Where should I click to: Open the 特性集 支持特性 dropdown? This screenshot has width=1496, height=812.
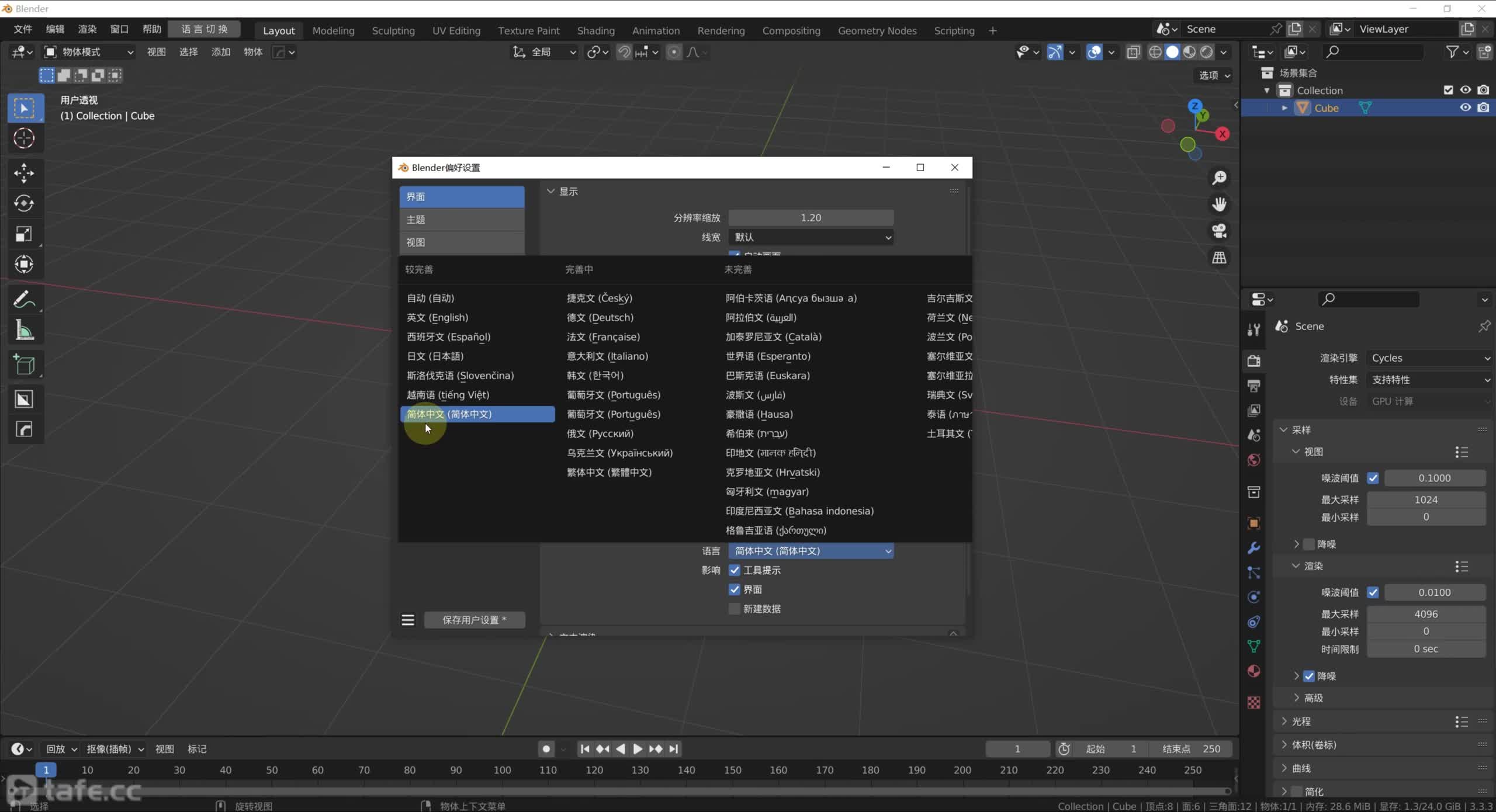tap(1430, 380)
